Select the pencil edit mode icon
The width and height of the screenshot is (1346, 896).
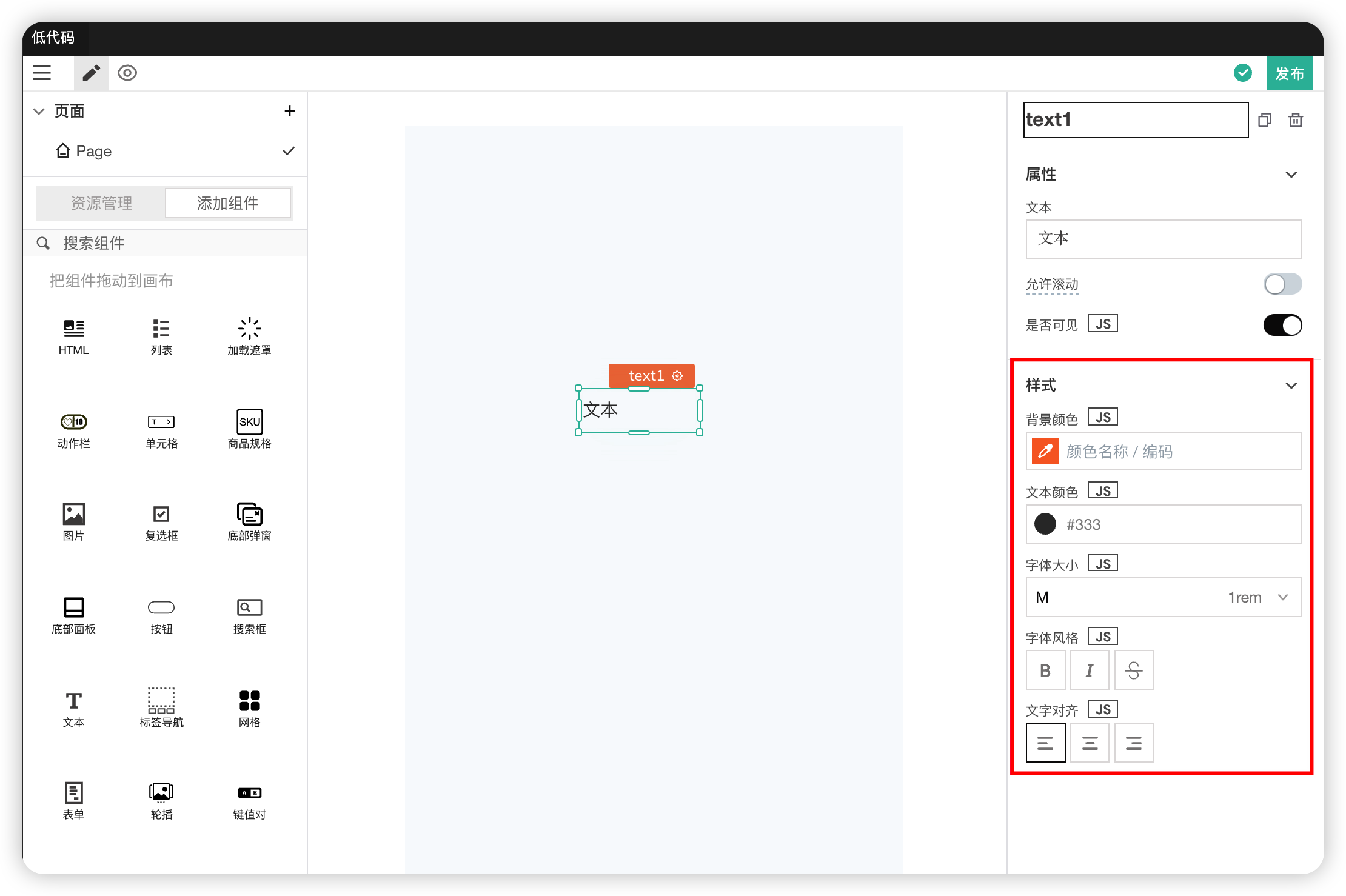(91, 73)
